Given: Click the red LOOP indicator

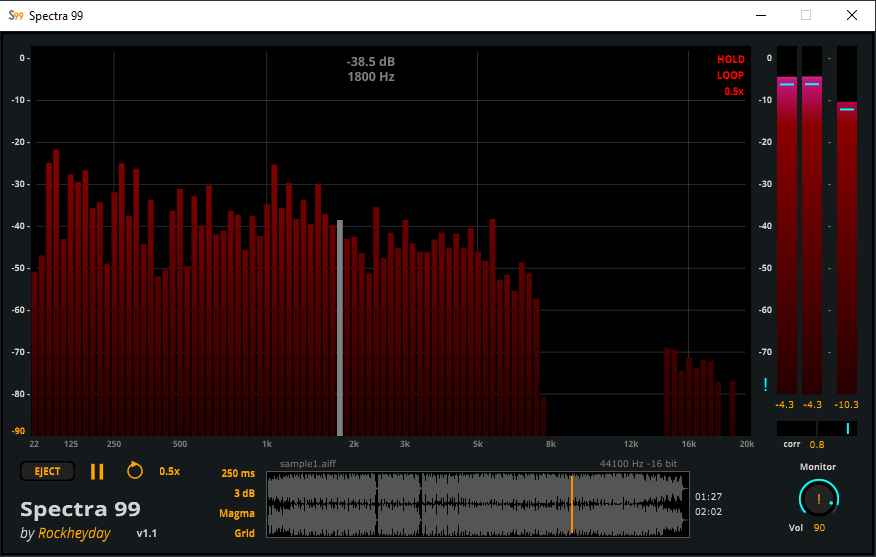Looking at the screenshot, I should 731,75.
